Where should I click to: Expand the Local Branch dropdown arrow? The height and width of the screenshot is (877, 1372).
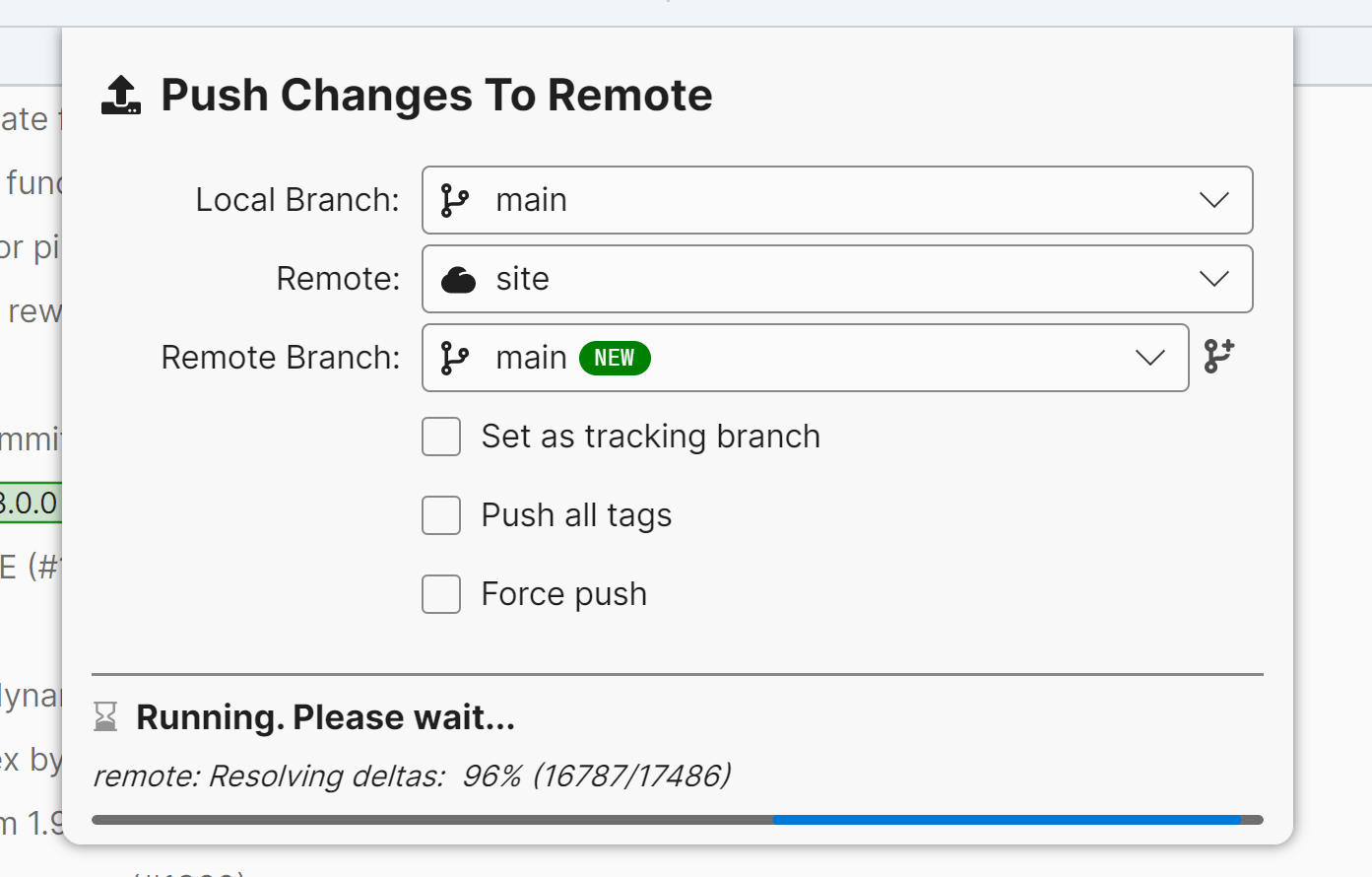tap(1213, 200)
